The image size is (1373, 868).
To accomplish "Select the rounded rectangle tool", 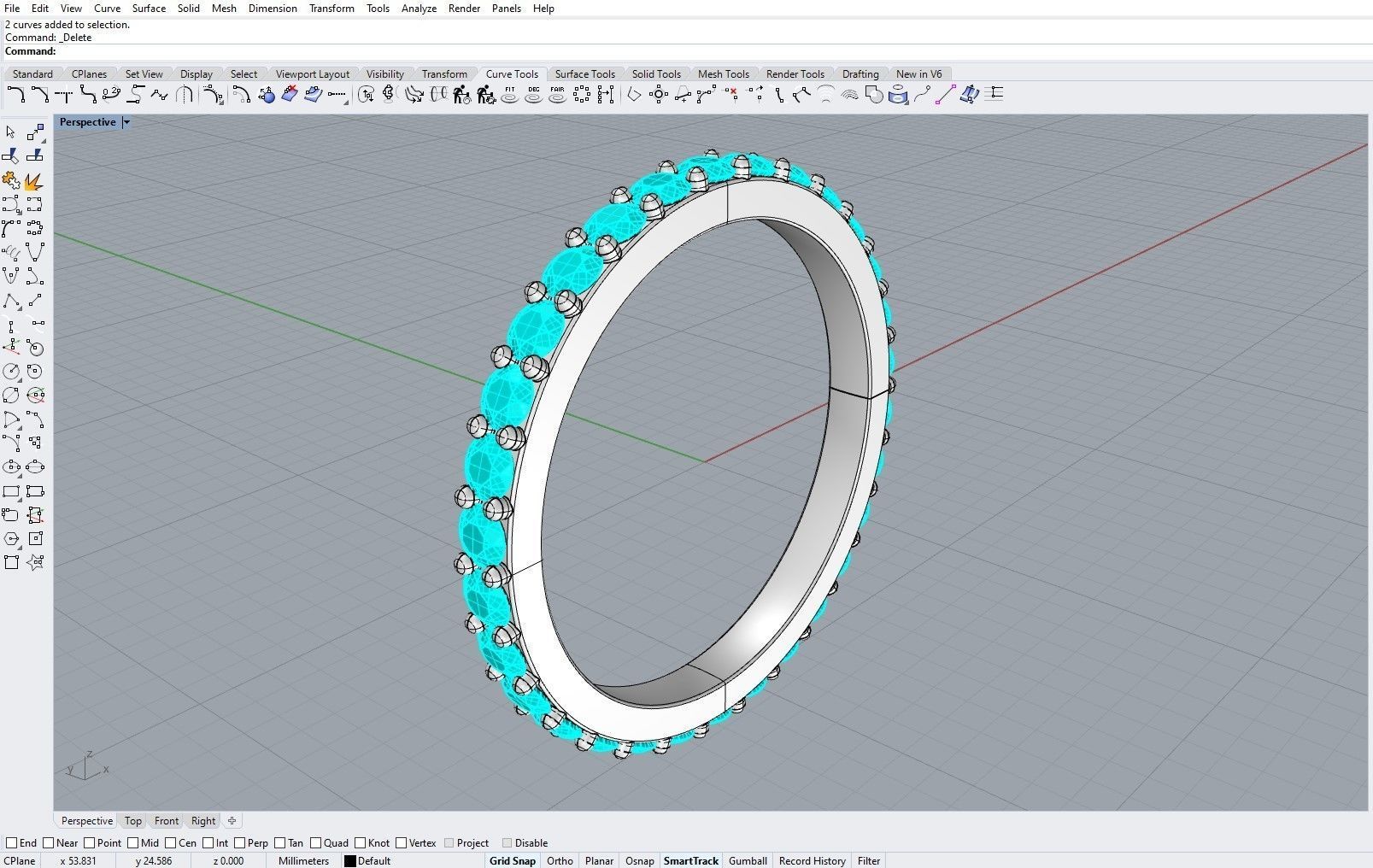I will point(11,515).
